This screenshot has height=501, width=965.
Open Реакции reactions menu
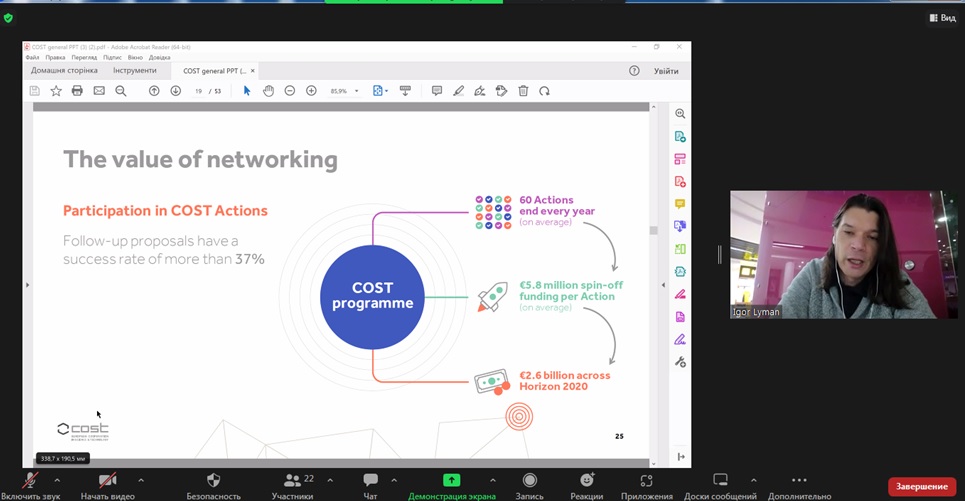tap(587, 485)
